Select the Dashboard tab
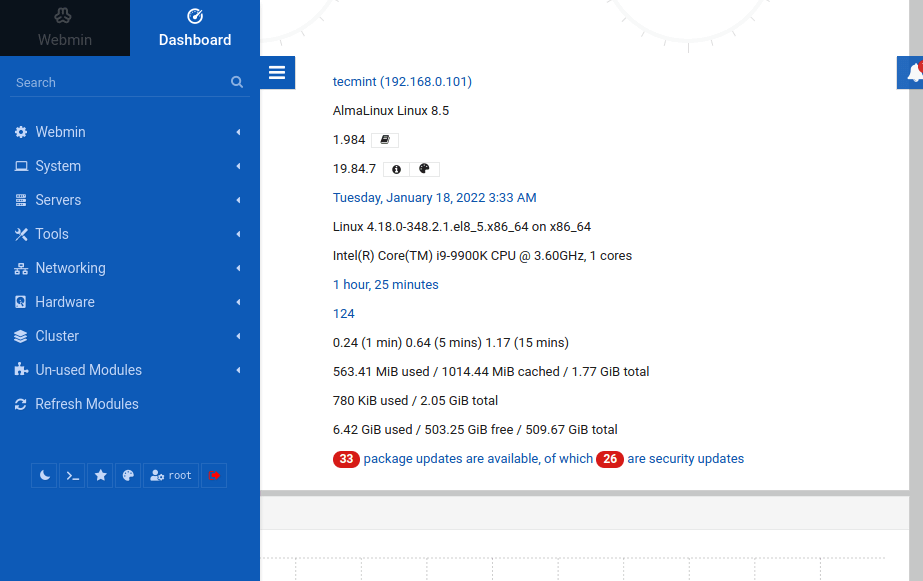 pos(194,28)
